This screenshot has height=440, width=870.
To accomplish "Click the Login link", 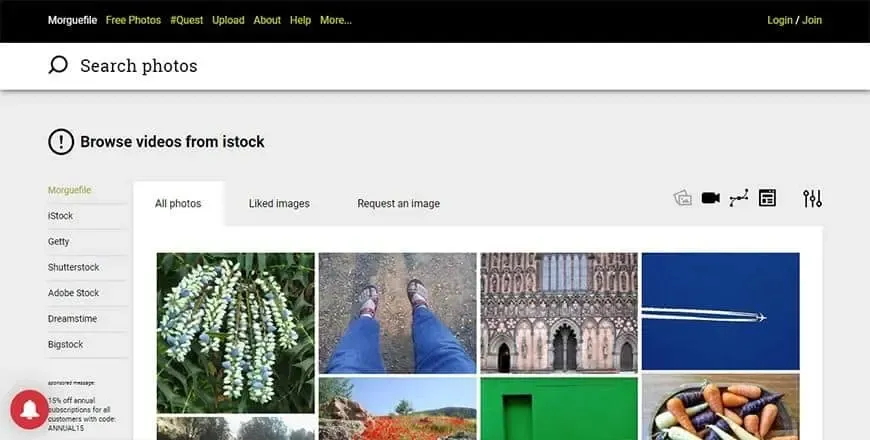I will 780,20.
